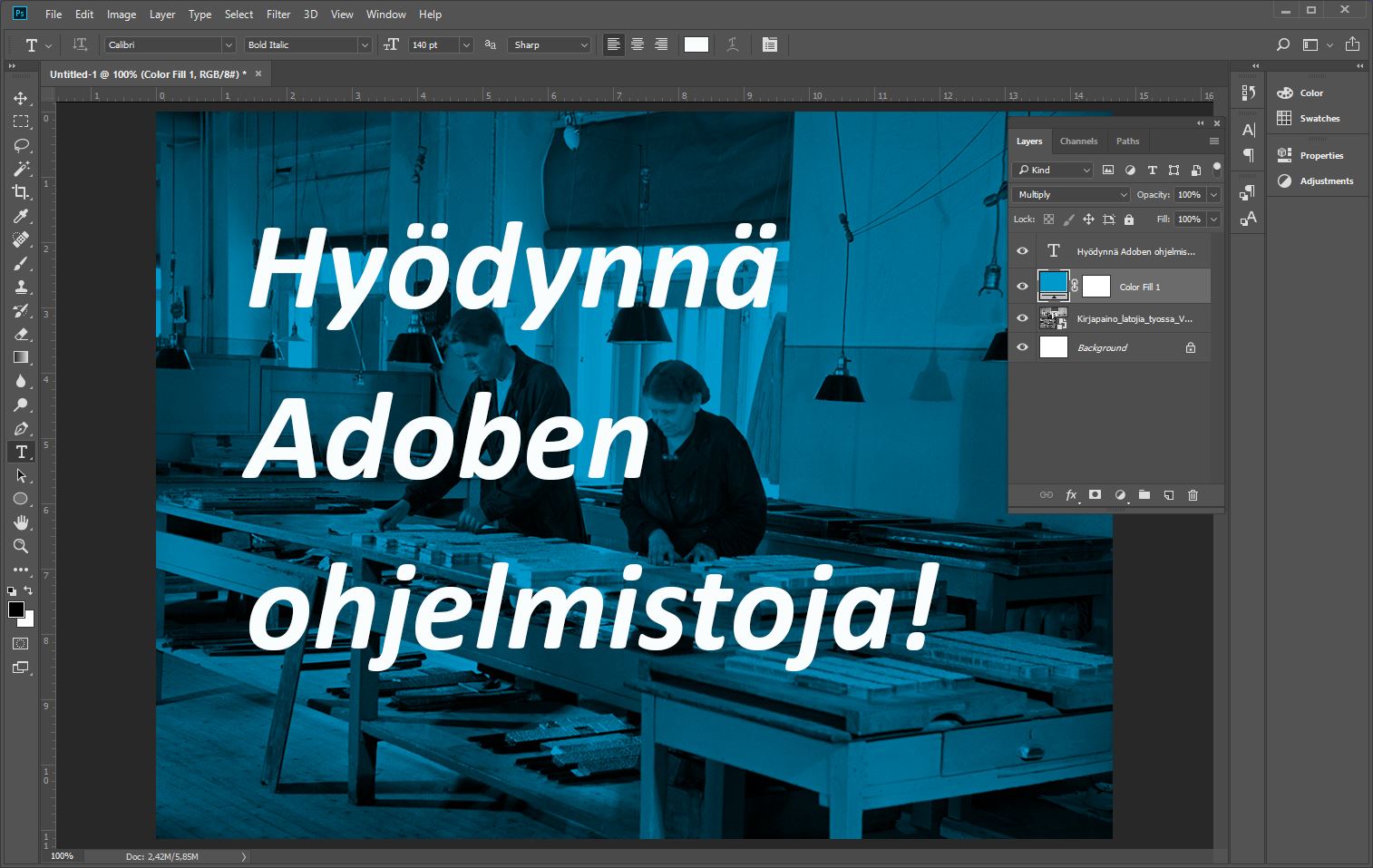
Task: Click the text color swatch in options bar
Action: coord(696,44)
